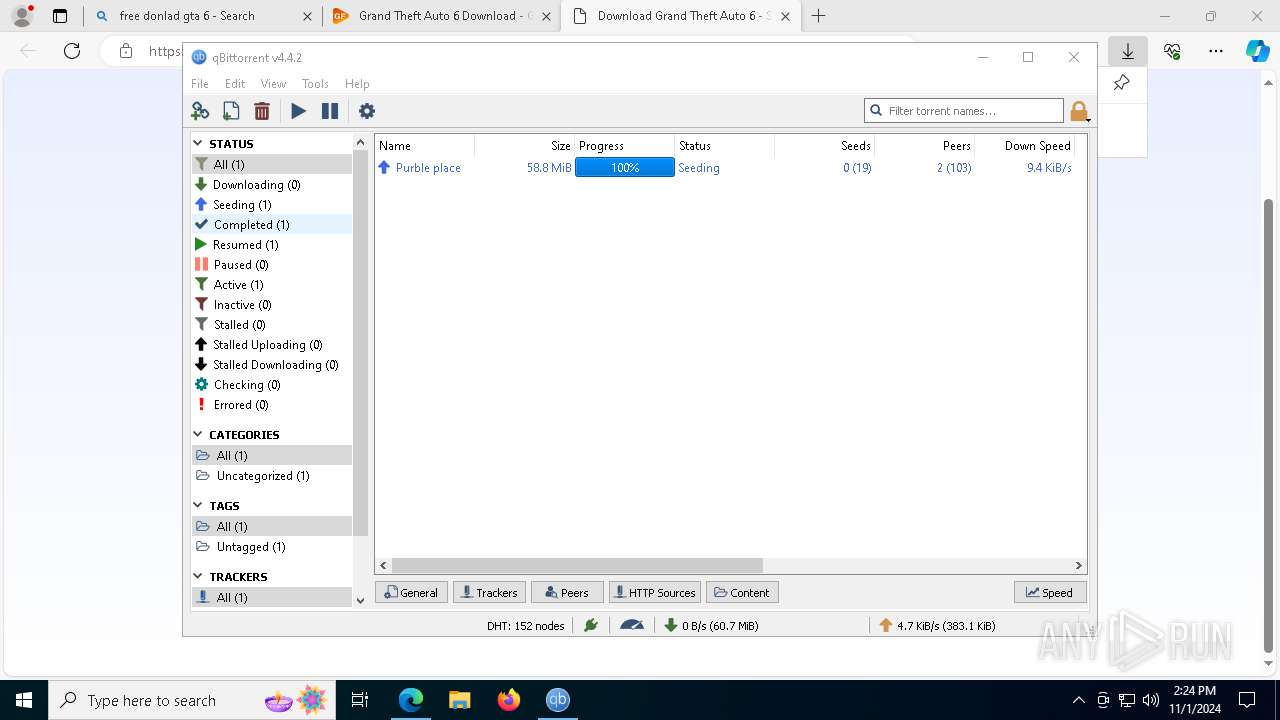Sort by the Size column header

click(524, 145)
